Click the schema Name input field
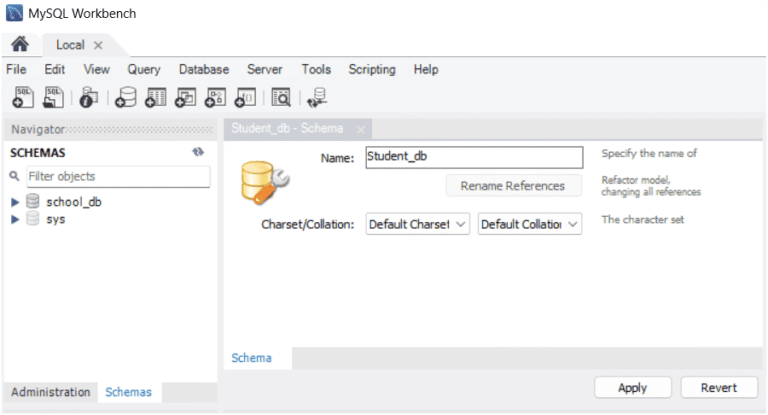768x415 pixels. 474,157
